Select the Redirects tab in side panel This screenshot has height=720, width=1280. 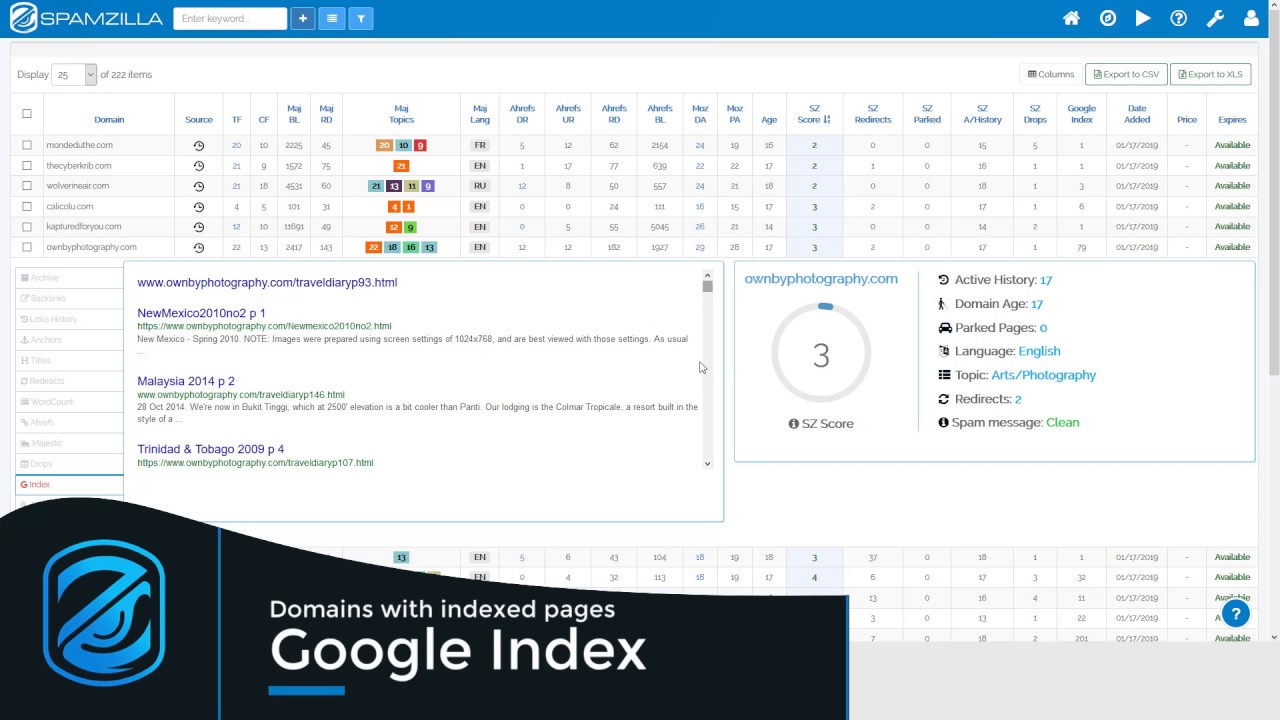click(70, 381)
